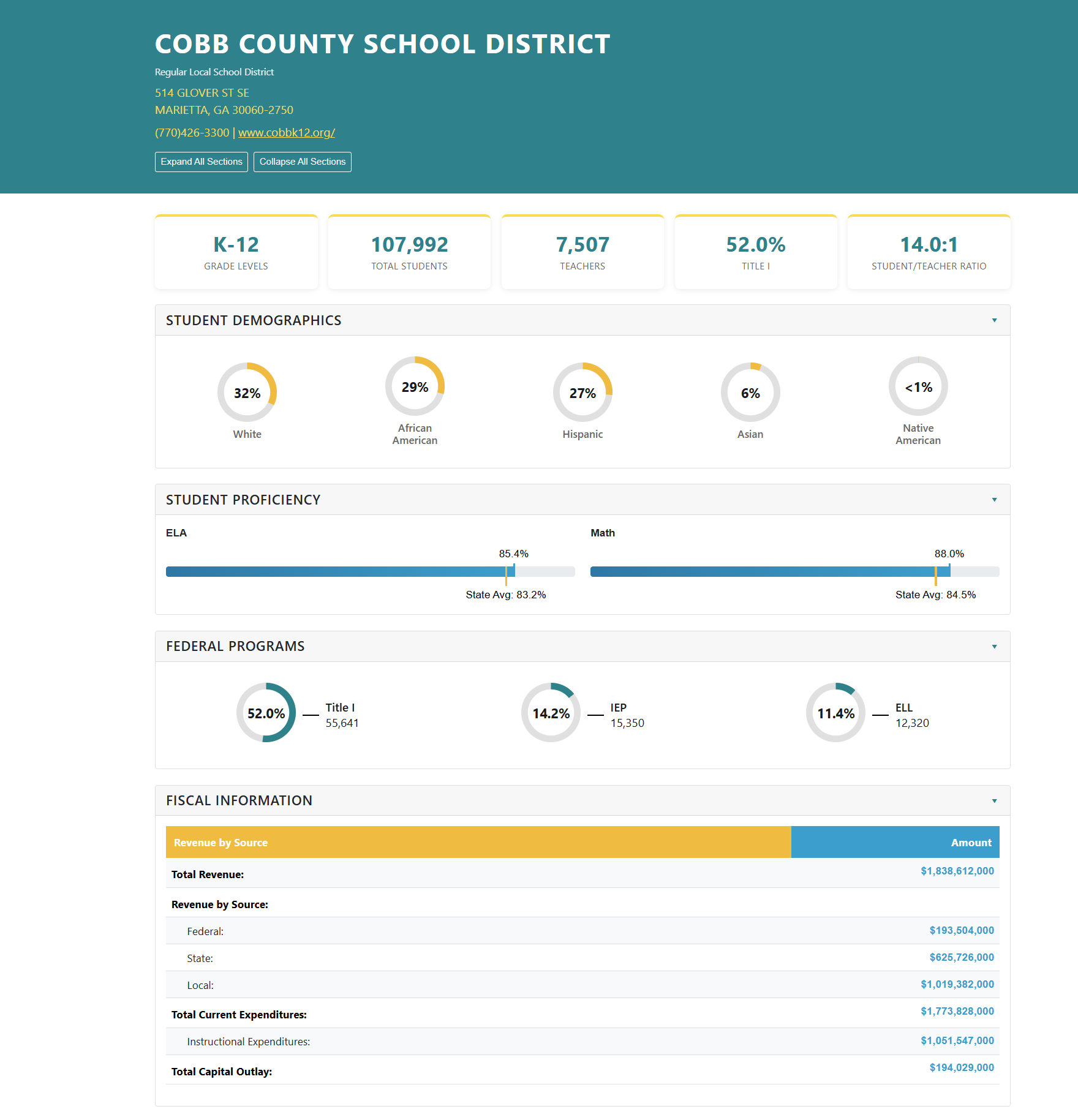Click the Title I count 55,641
This screenshot has width=1078, height=1120.
[342, 723]
